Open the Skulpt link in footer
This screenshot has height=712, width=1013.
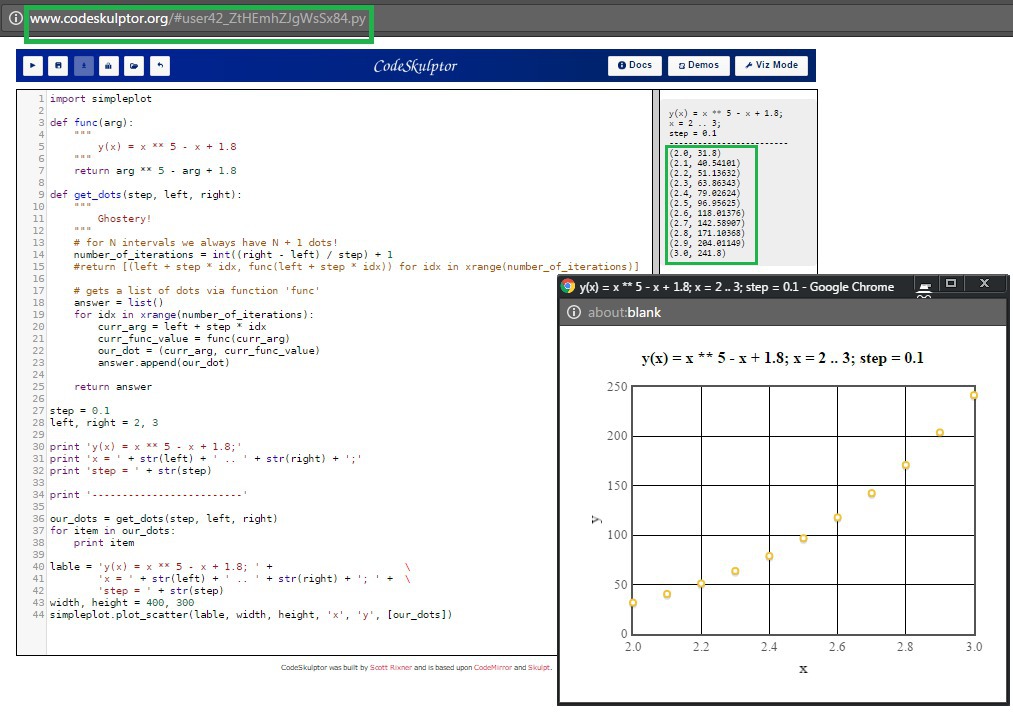click(539, 667)
